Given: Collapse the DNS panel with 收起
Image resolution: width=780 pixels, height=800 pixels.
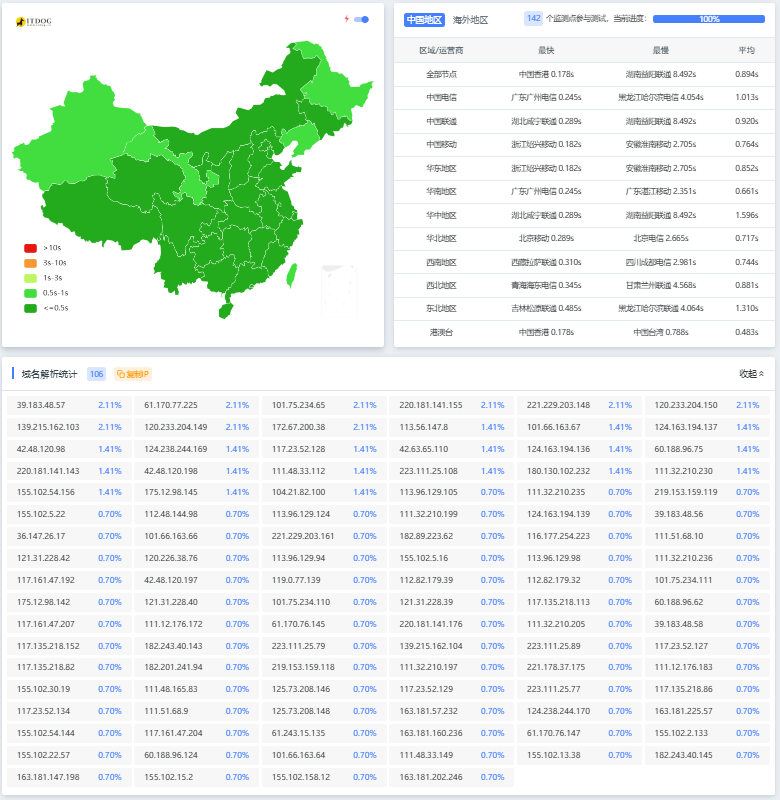Looking at the screenshot, I should pos(751,374).
